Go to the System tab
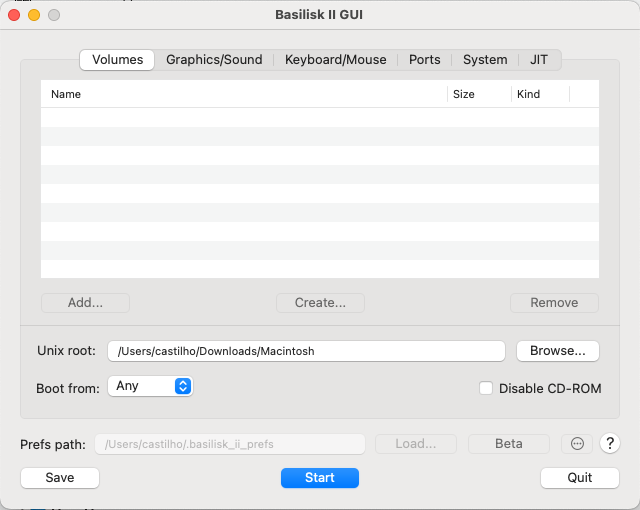The width and height of the screenshot is (640, 510). coord(485,60)
